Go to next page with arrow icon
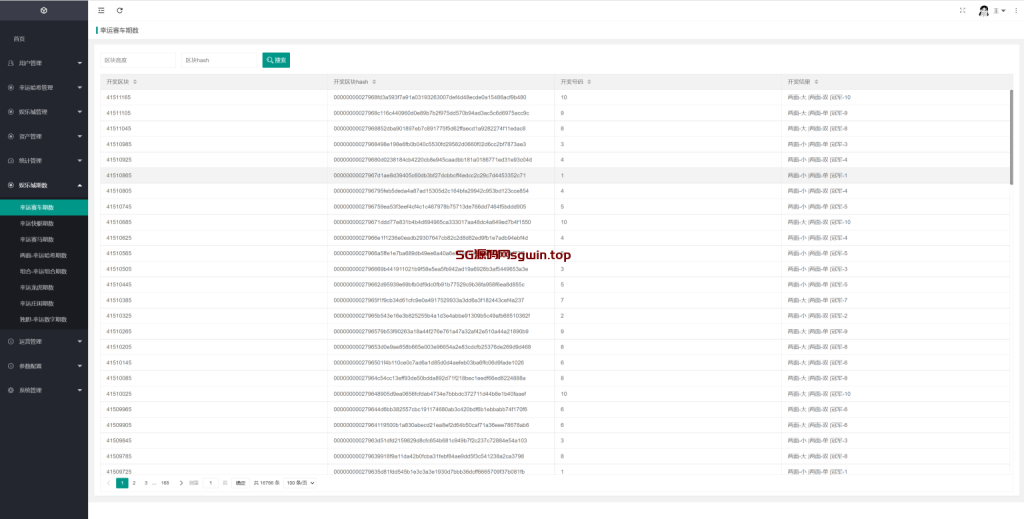 [182, 483]
